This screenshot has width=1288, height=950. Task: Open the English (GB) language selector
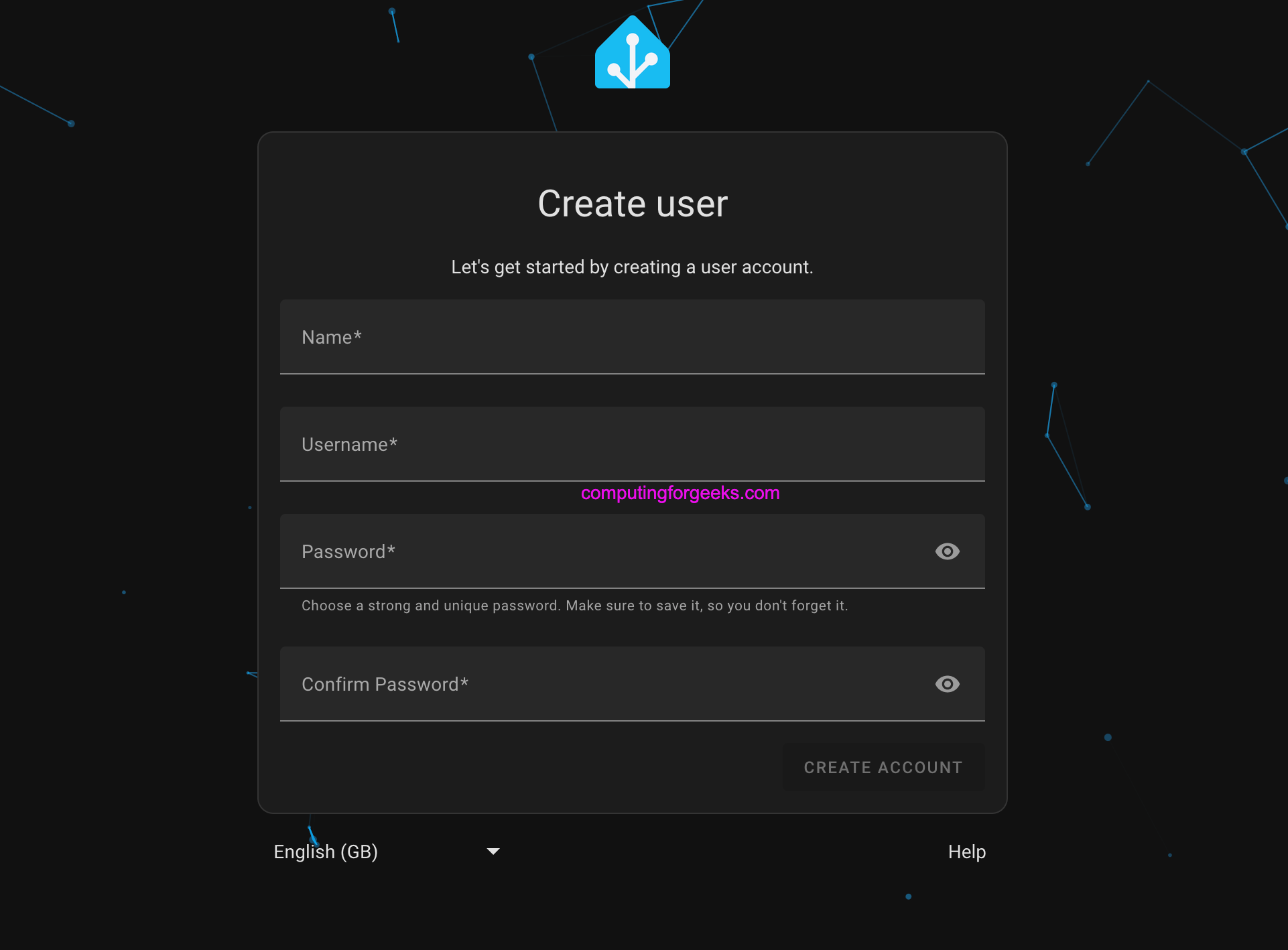point(326,852)
